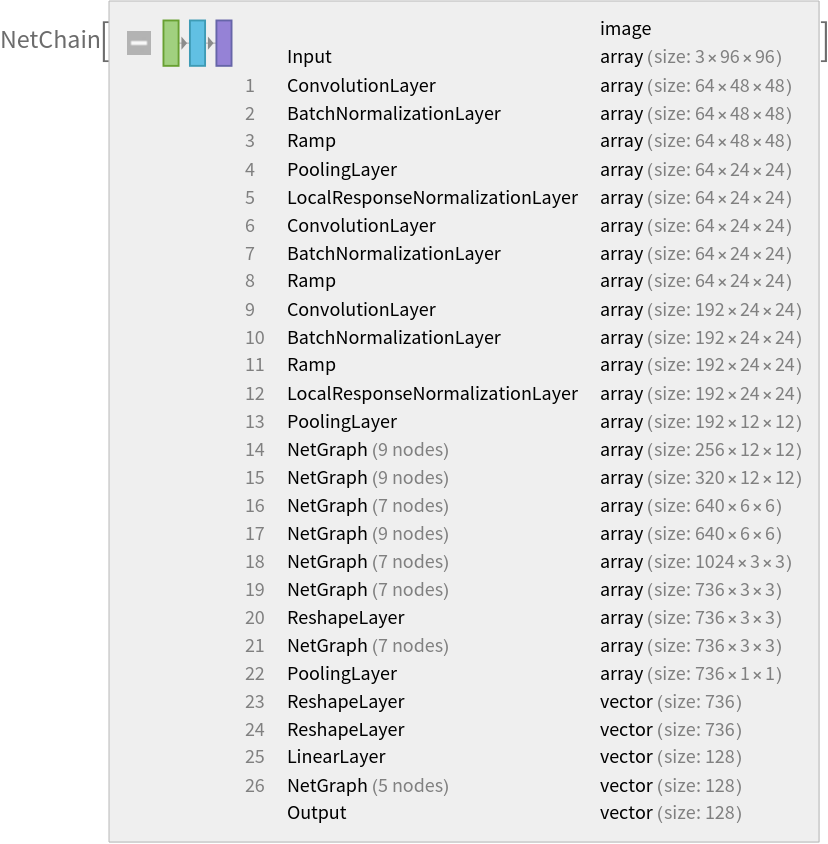Viewport: 828px width, 844px height.
Task: Select LocalResponseNormalizationLayer at layer 5
Action: tap(432, 198)
